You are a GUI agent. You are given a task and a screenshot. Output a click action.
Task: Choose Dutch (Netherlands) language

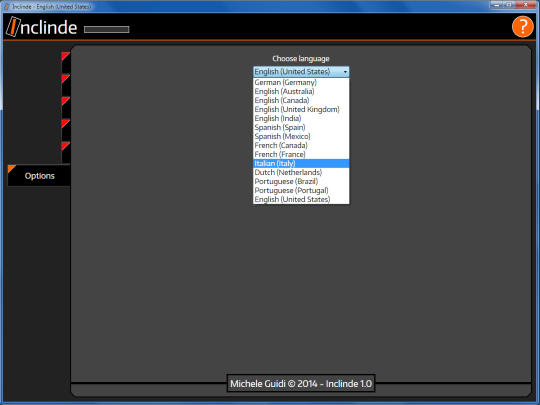tap(301, 172)
